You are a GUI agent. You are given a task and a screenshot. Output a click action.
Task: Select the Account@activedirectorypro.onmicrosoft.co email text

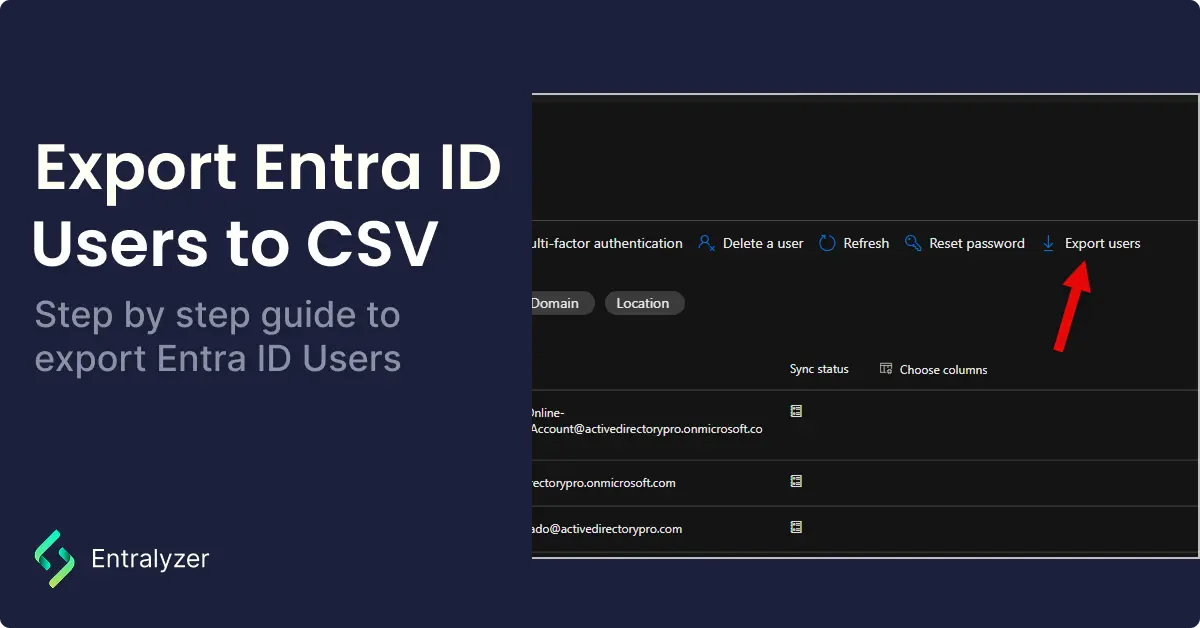pyautogui.click(x=647, y=429)
